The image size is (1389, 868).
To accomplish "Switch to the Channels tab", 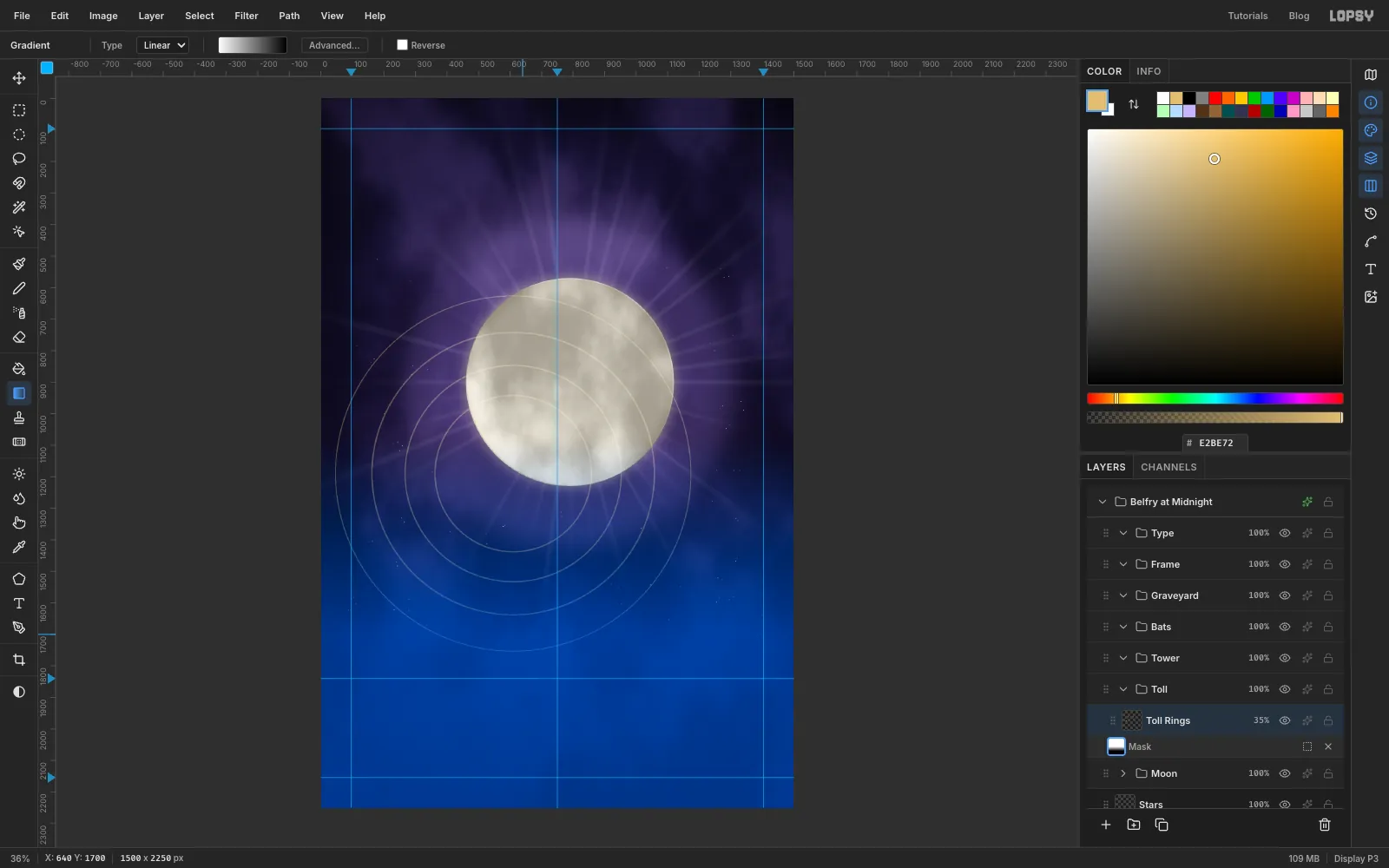I will (x=1168, y=467).
